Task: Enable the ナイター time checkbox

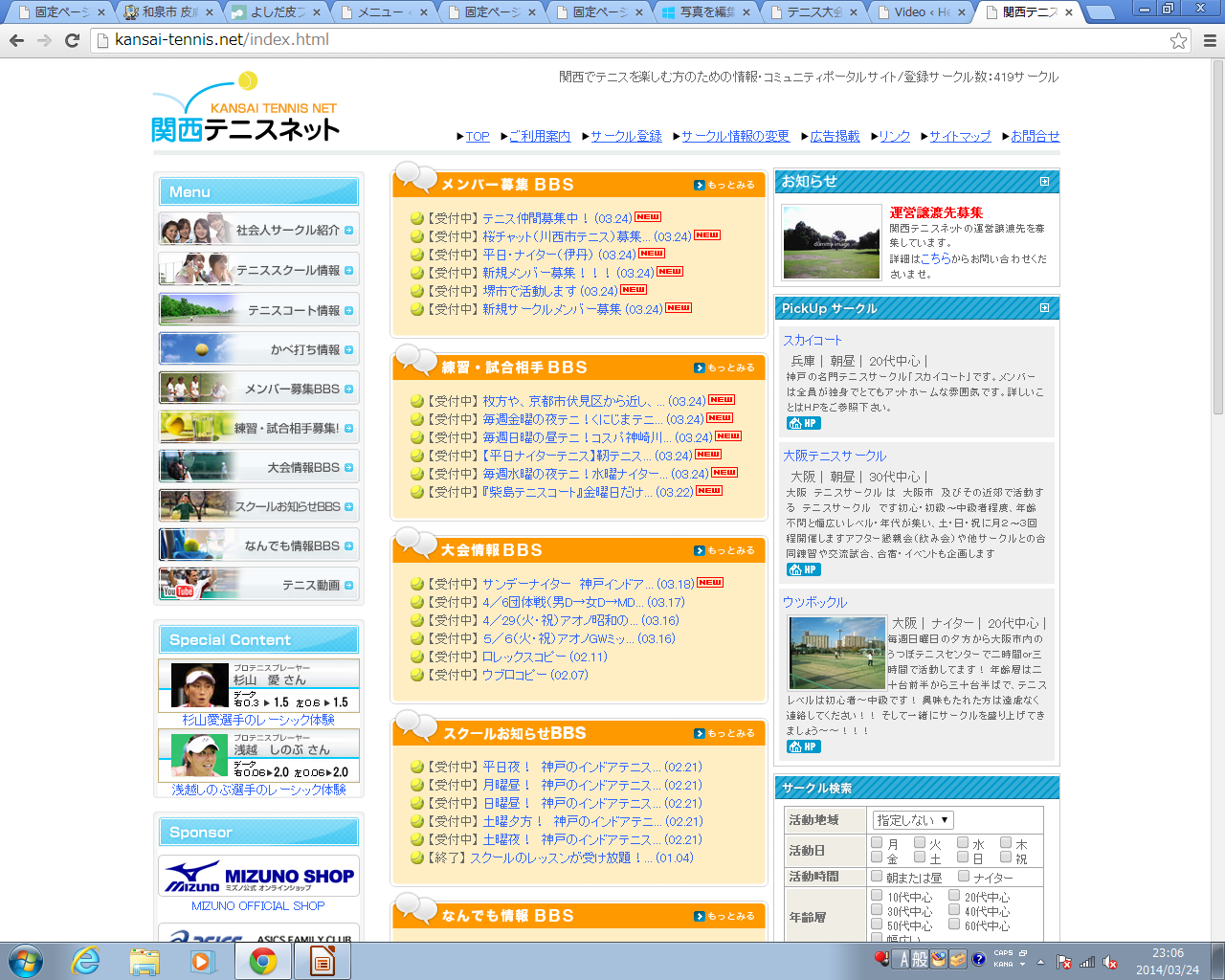Action: tap(964, 876)
